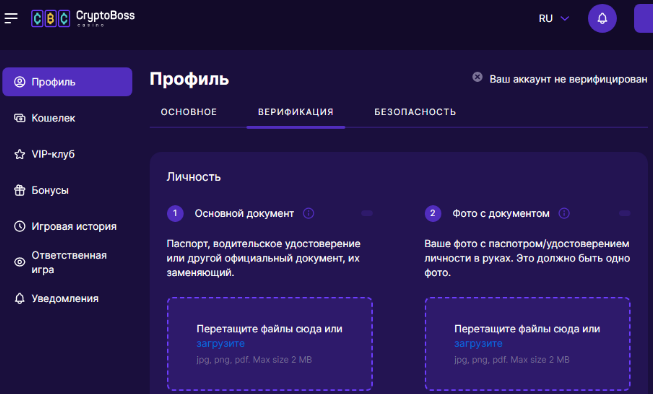Switch to the БЕЗОПАСНОСТЬ tab
Viewport: 653px width, 394px height.
(415, 112)
